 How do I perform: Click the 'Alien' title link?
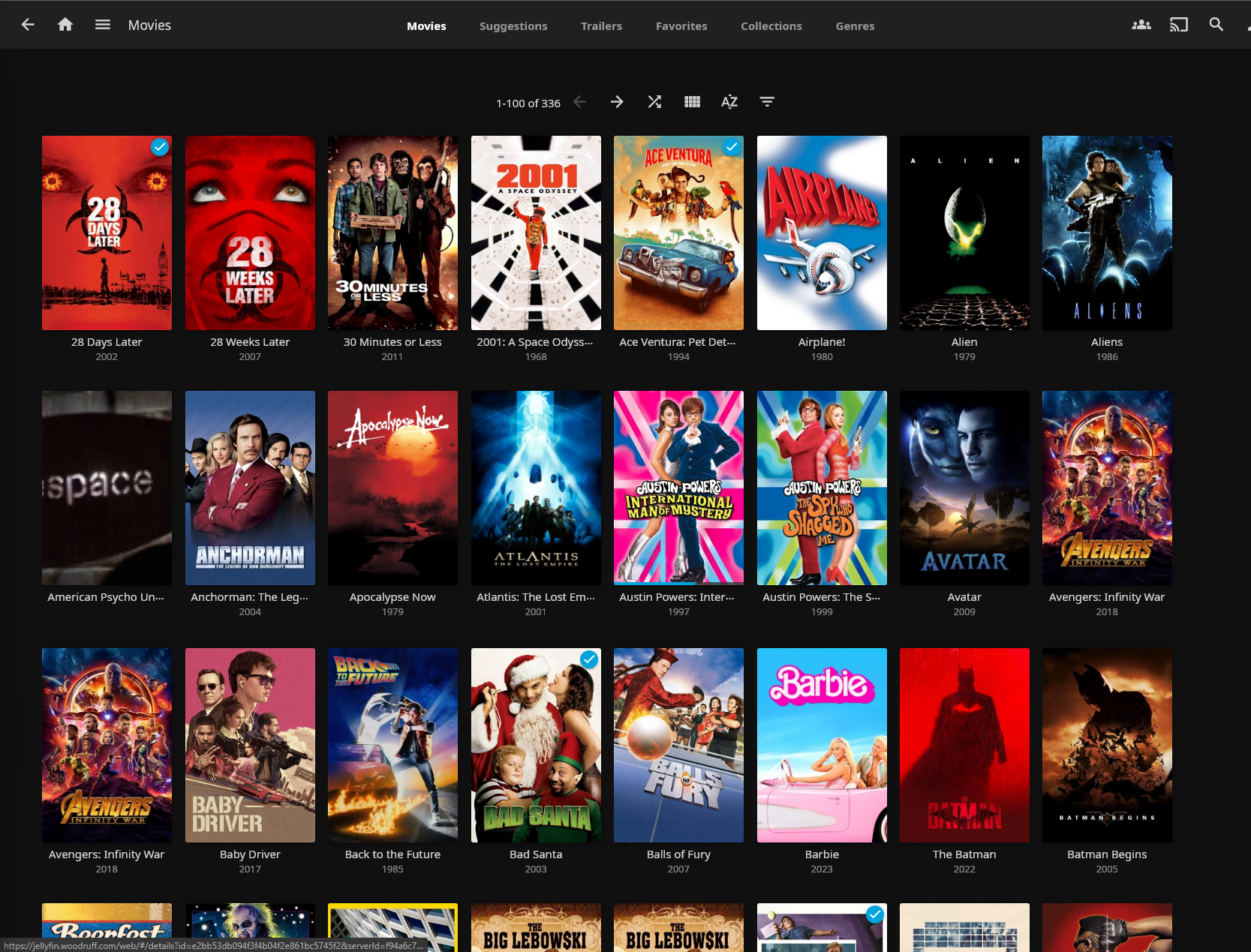964,342
